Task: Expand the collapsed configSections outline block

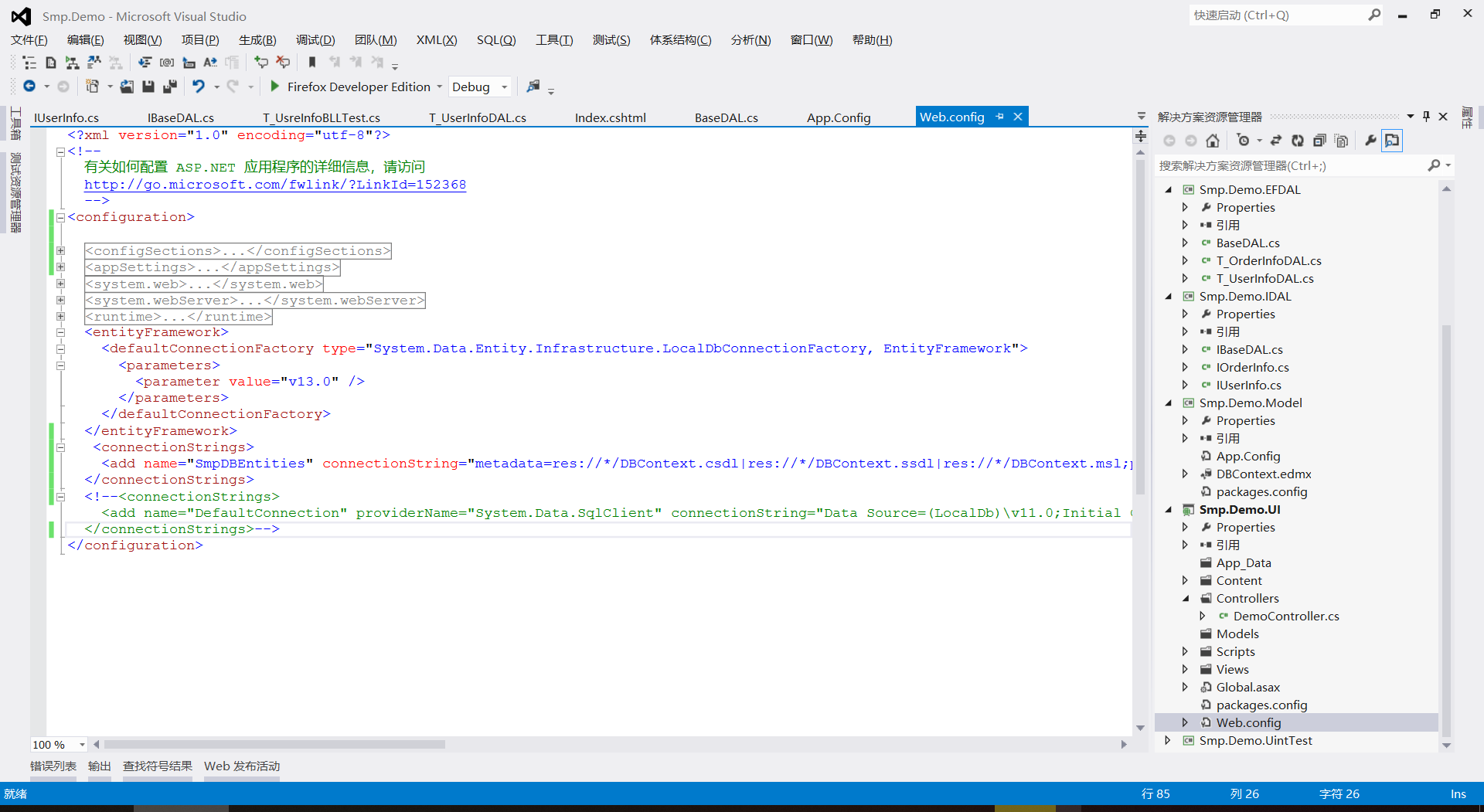Action: point(60,250)
